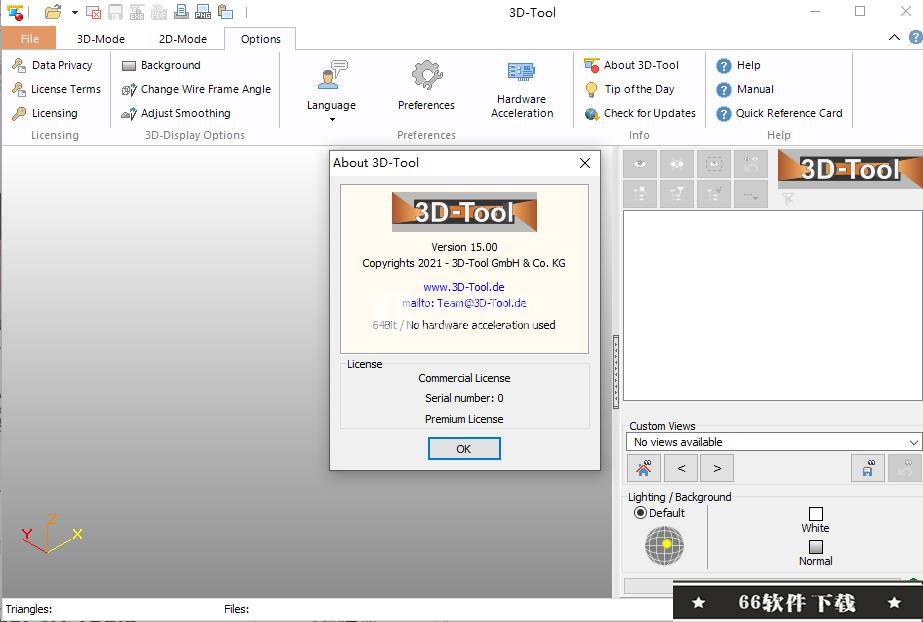
Task: Expand the recent files arrow beside Open
Action: click(75, 12)
